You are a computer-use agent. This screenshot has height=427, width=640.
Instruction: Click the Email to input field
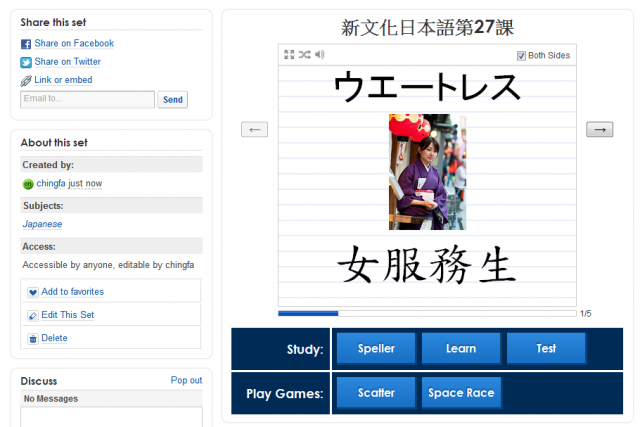pos(87,100)
